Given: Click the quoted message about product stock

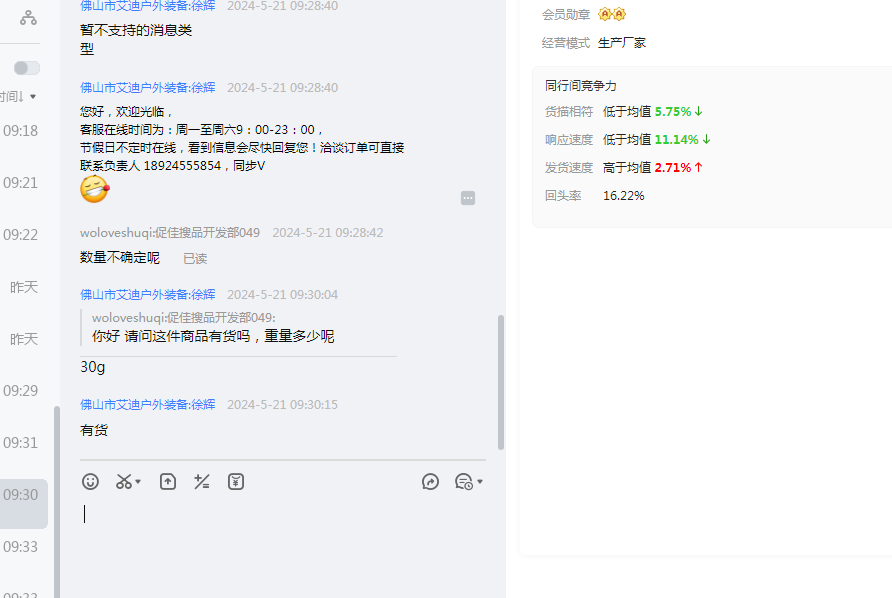Looking at the screenshot, I should (x=213, y=336).
